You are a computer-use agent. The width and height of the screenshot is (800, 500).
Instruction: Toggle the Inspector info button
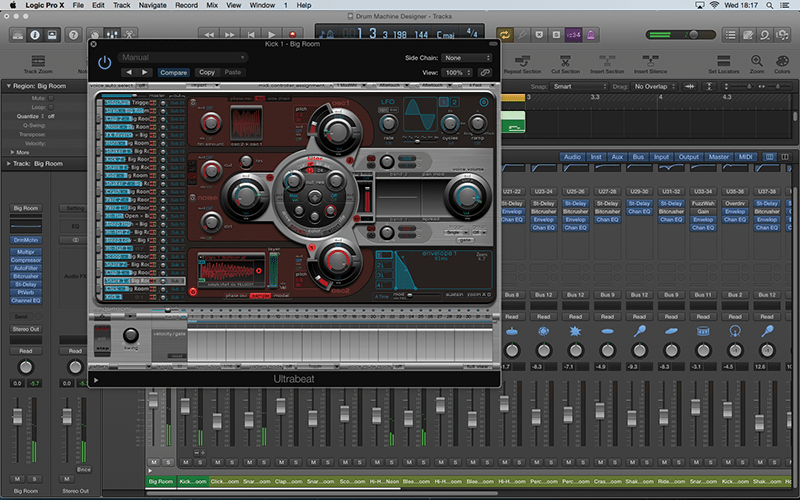pos(35,35)
